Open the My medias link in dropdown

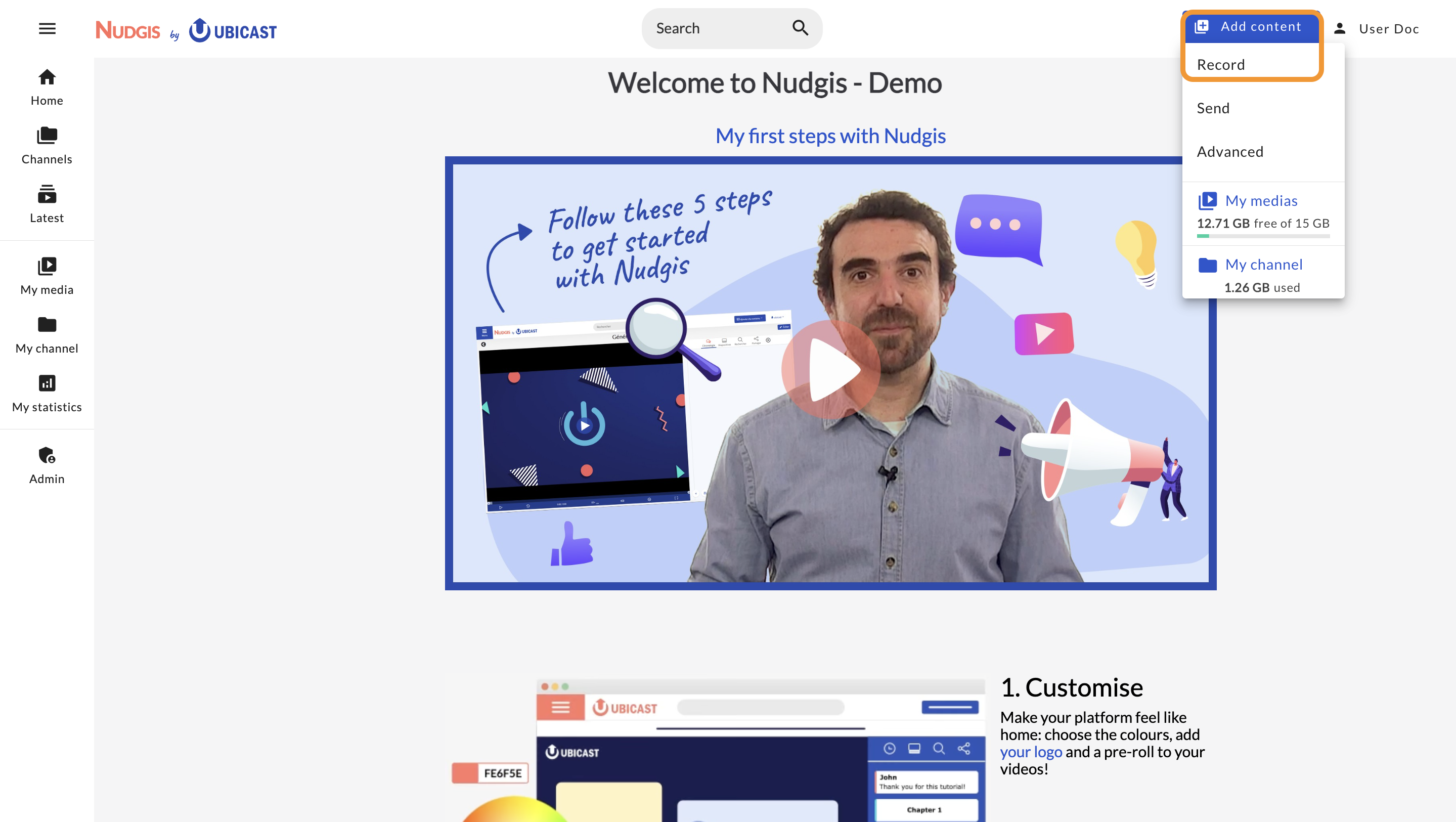click(1261, 201)
